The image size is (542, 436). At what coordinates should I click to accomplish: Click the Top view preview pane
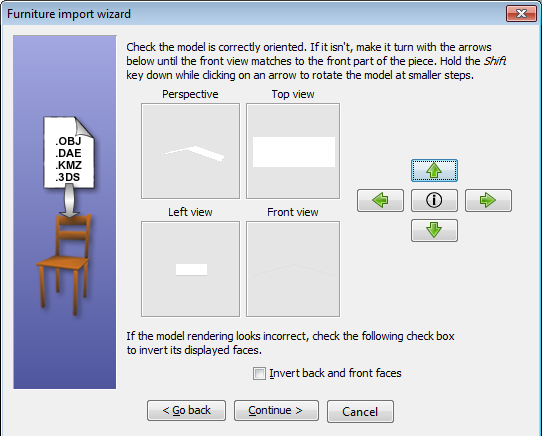[293, 151]
